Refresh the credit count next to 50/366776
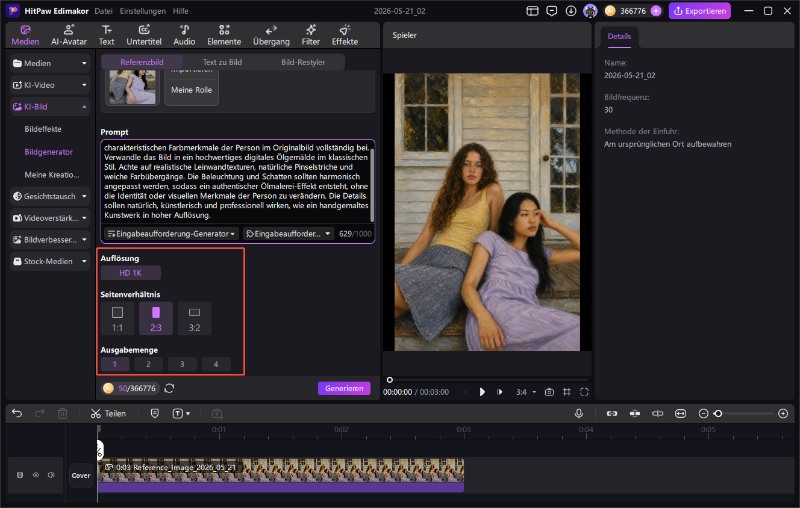 tap(169, 388)
